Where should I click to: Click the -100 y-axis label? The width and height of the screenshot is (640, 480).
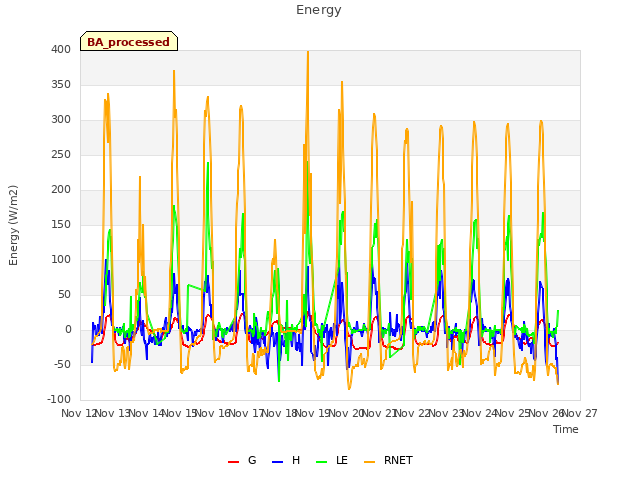coord(59,399)
